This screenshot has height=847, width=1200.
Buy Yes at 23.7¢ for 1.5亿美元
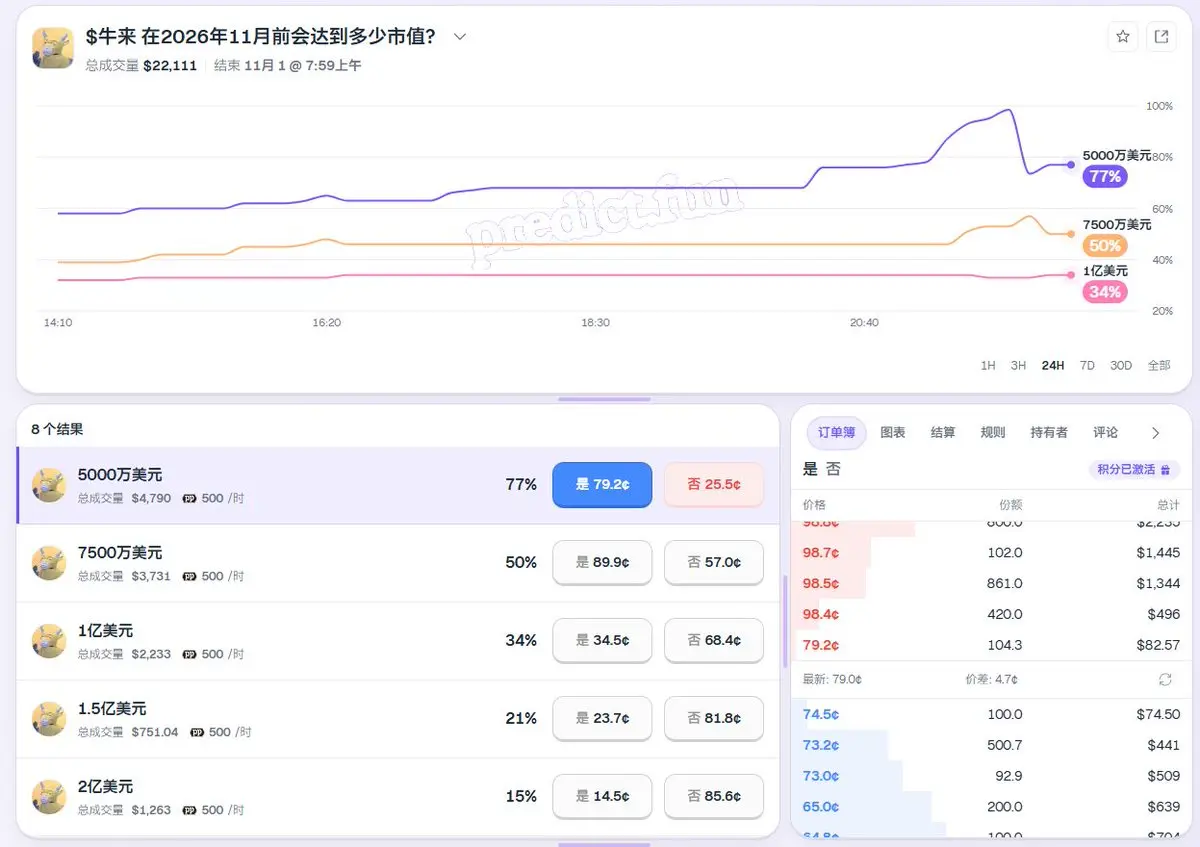(602, 719)
